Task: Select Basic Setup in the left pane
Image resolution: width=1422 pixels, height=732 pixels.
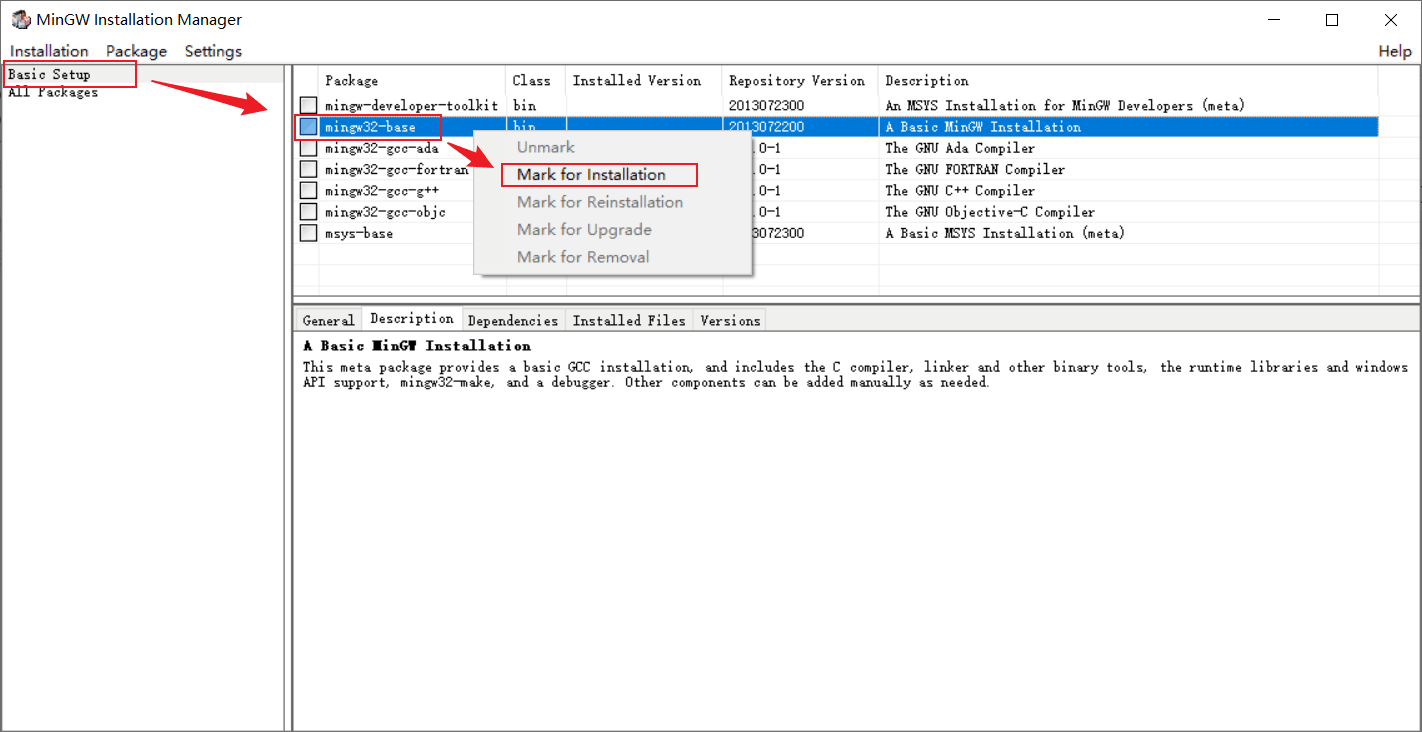Action: 49,74
